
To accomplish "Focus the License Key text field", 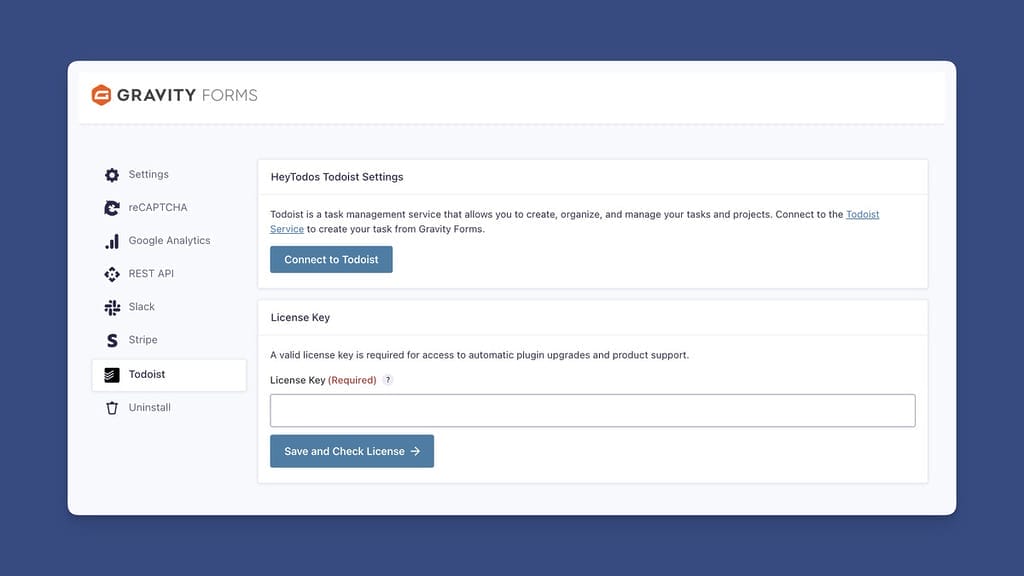I will coord(592,411).
